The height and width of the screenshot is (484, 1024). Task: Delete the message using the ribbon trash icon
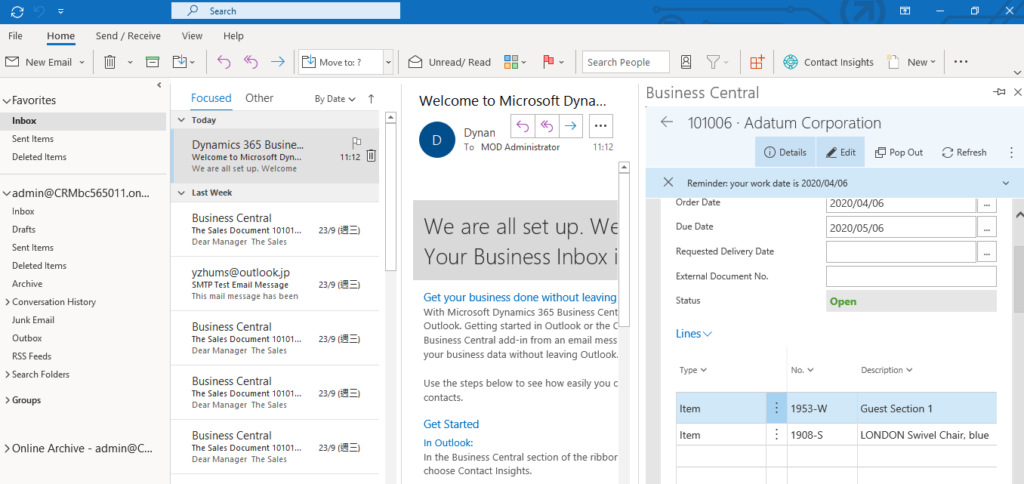point(110,62)
